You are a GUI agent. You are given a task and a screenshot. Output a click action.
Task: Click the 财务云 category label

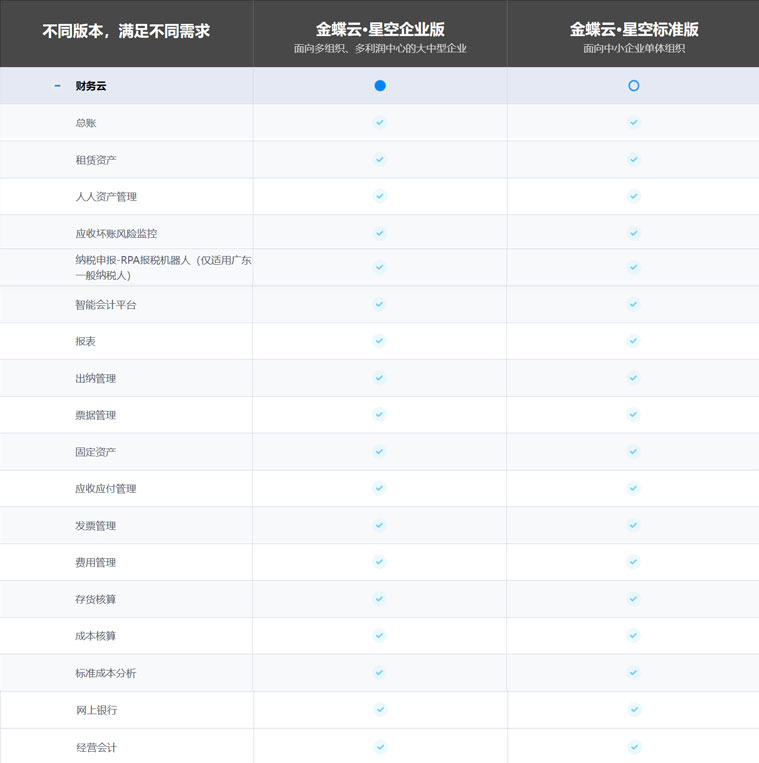(91, 86)
